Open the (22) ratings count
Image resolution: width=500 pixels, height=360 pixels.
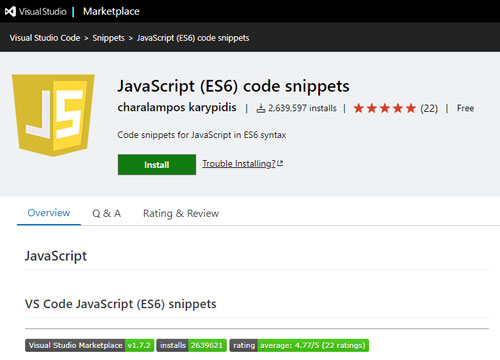tap(429, 108)
